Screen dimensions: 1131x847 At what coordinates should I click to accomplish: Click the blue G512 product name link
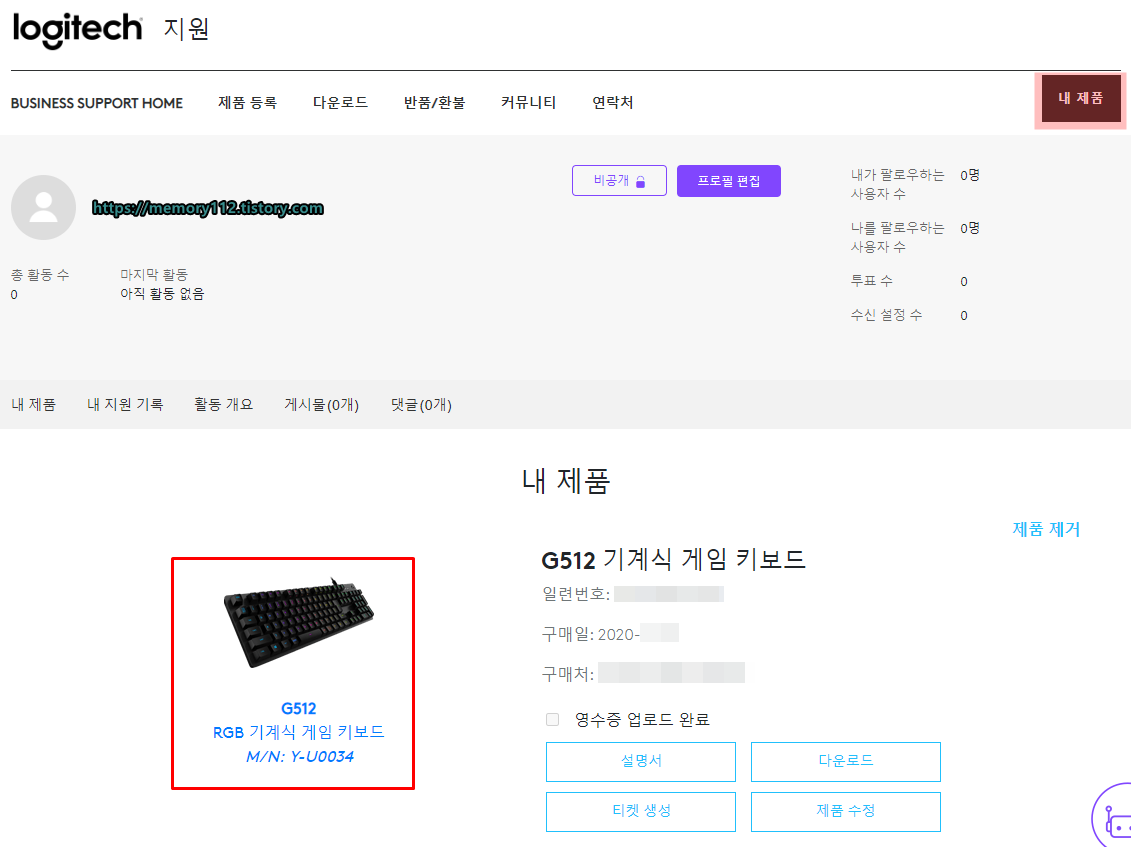click(299, 708)
